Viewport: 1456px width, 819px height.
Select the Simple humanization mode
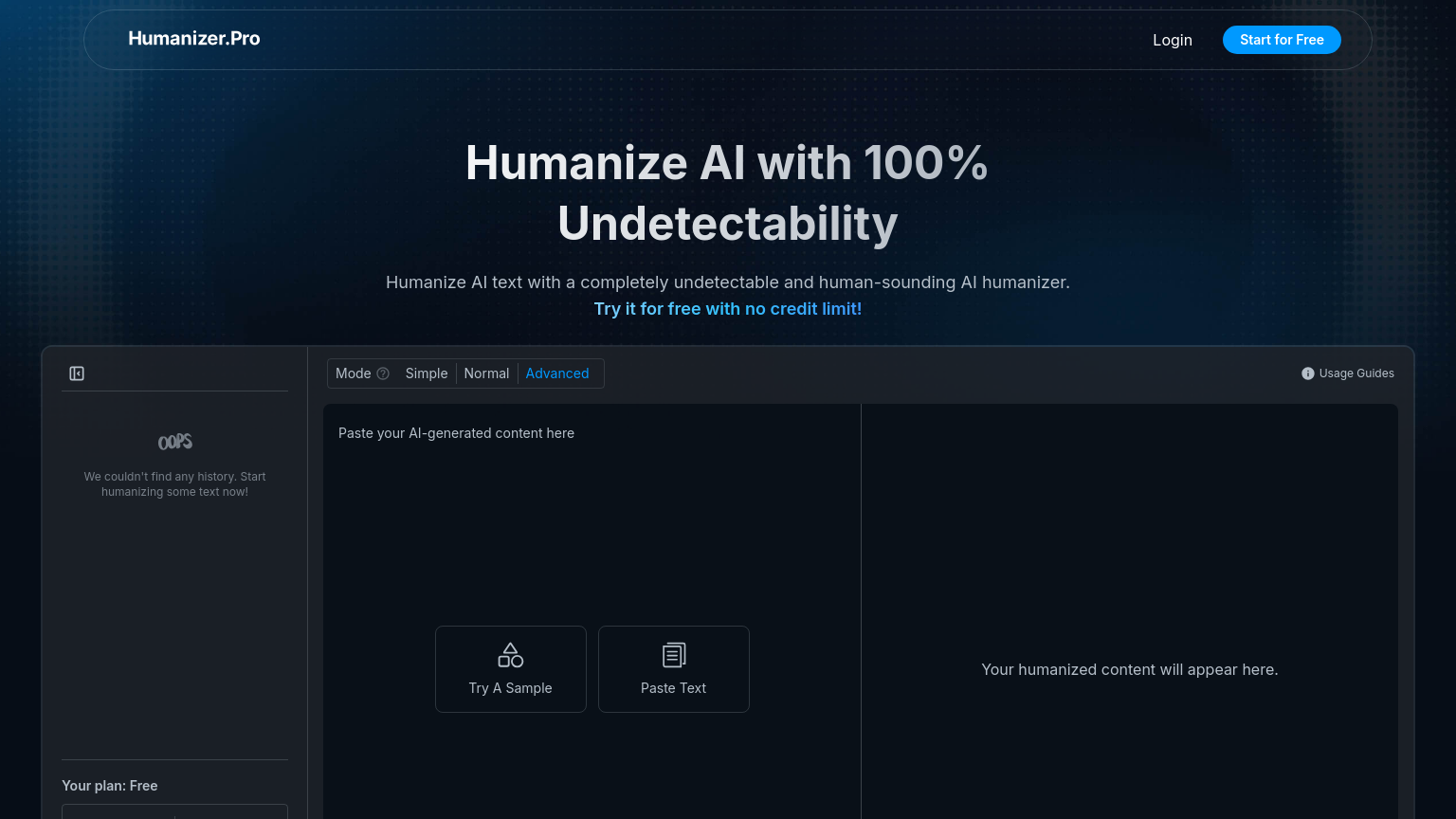pyautogui.click(x=426, y=373)
